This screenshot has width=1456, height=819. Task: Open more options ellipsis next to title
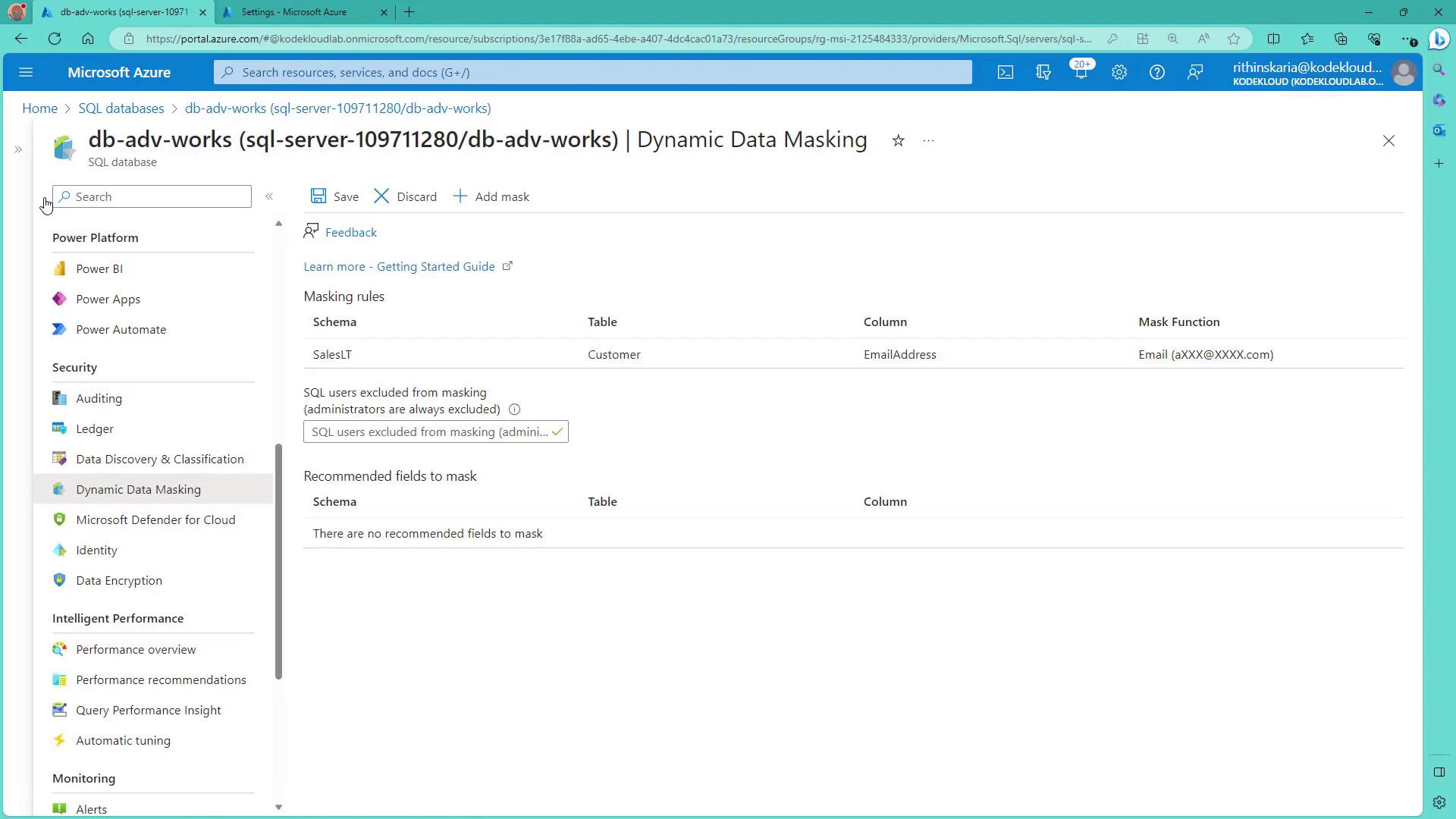[x=928, y=140]
